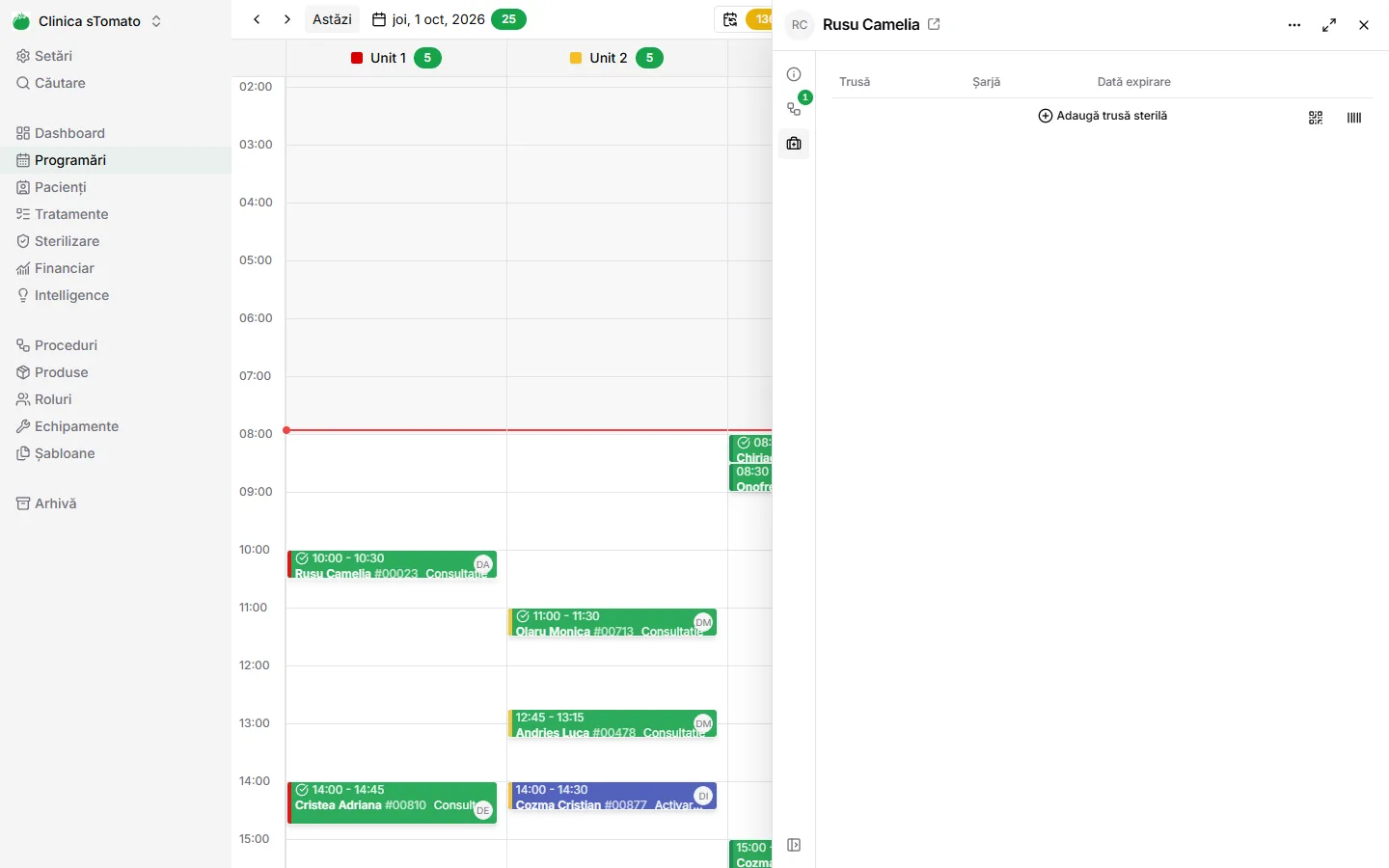
Task: Collapse the side panel tab strip
Action: 794,846
